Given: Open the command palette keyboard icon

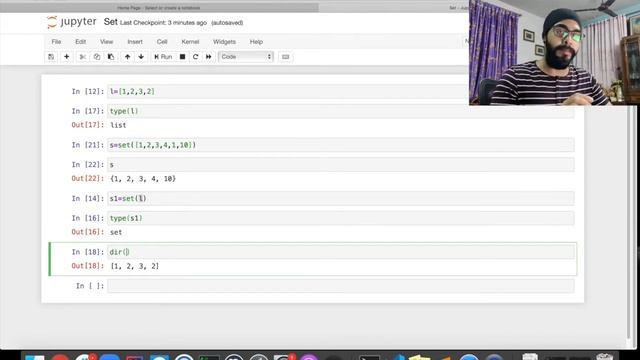Looking at the screenshot, I should (285, 57).
